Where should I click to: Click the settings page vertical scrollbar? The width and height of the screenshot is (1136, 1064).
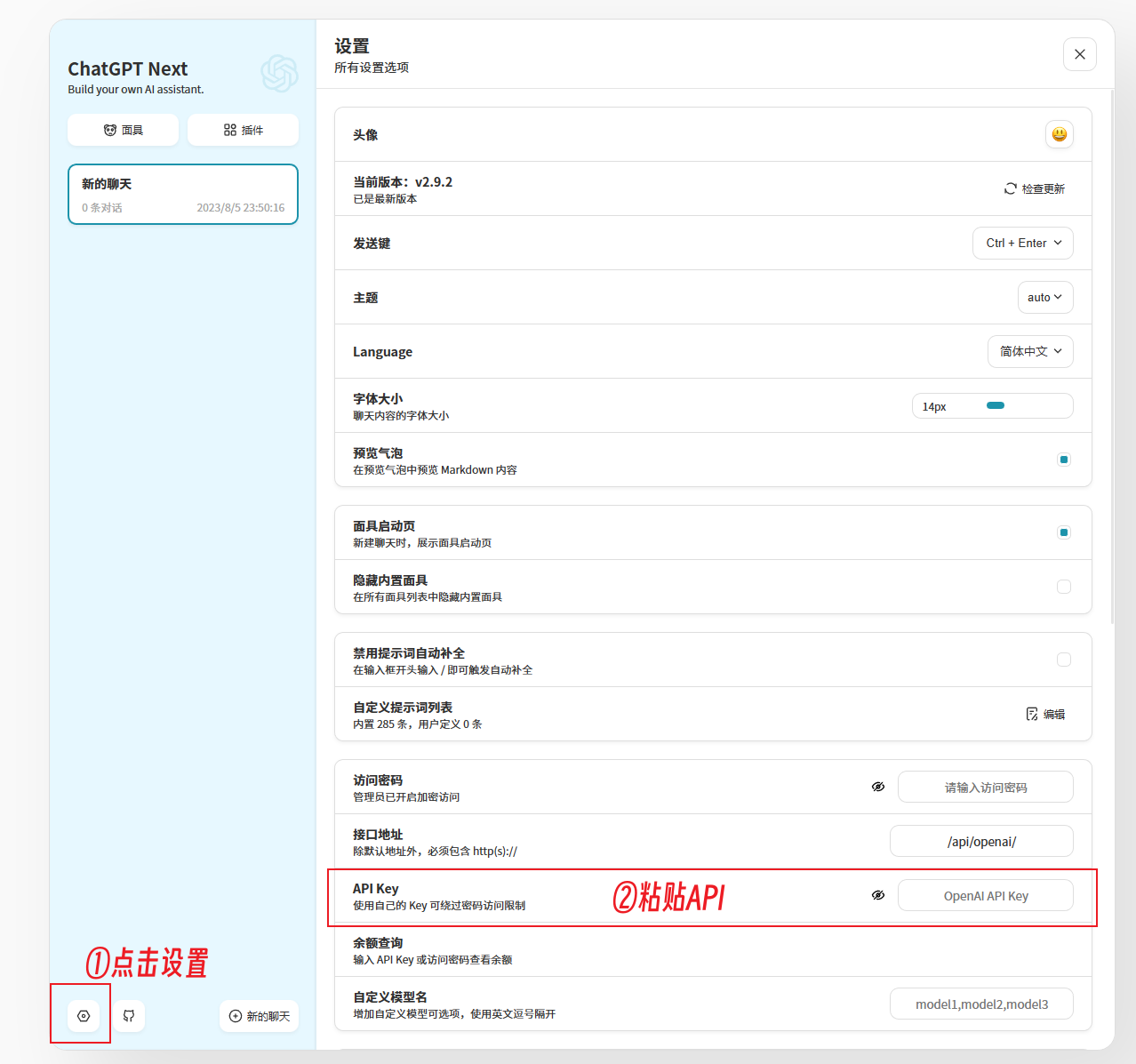(1112, 356)
